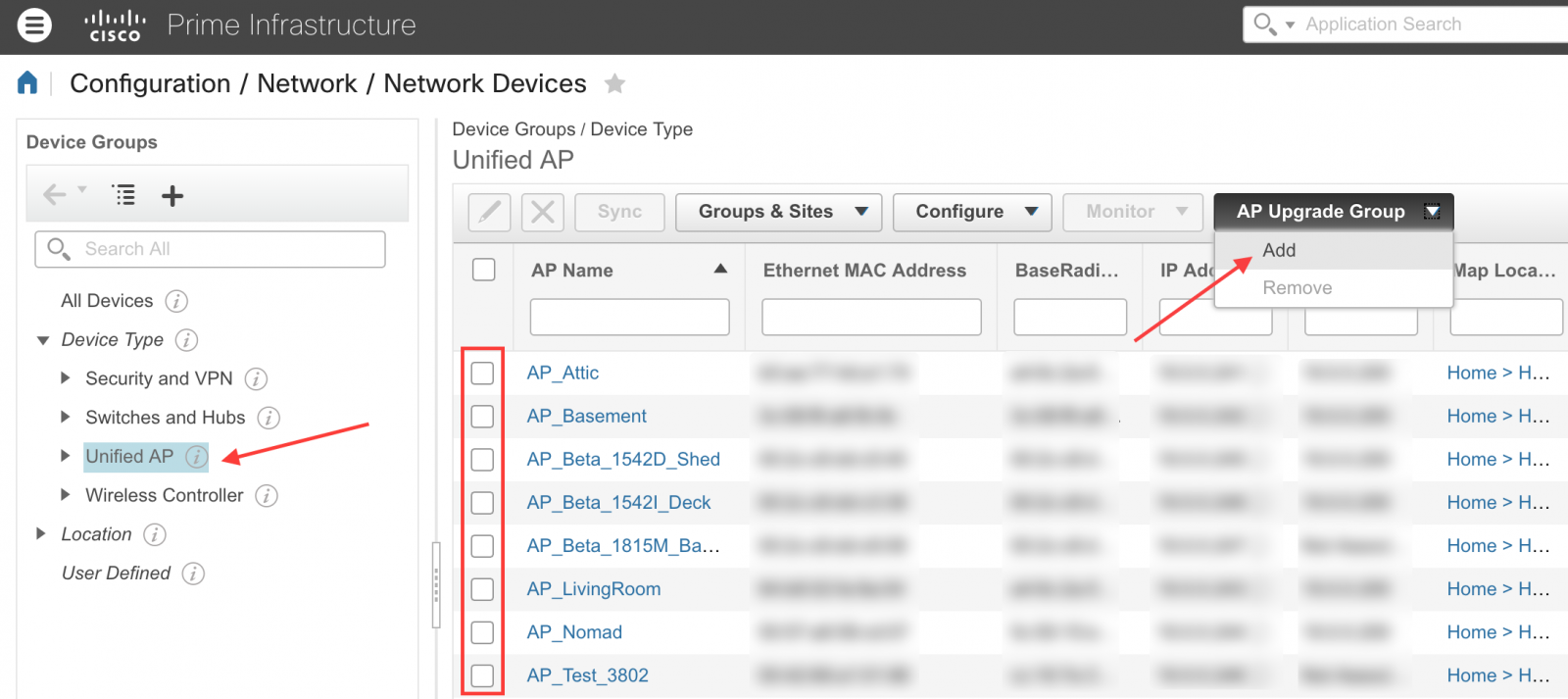Grab the panel splitter handle

[436, 585]
